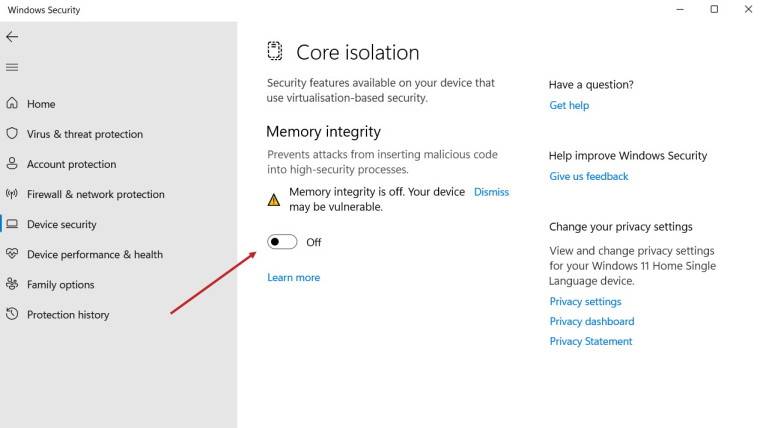The width and height of the screenshot is (760, 428).
Task: Open Privacy settings link
Action: tap(585, 301)
